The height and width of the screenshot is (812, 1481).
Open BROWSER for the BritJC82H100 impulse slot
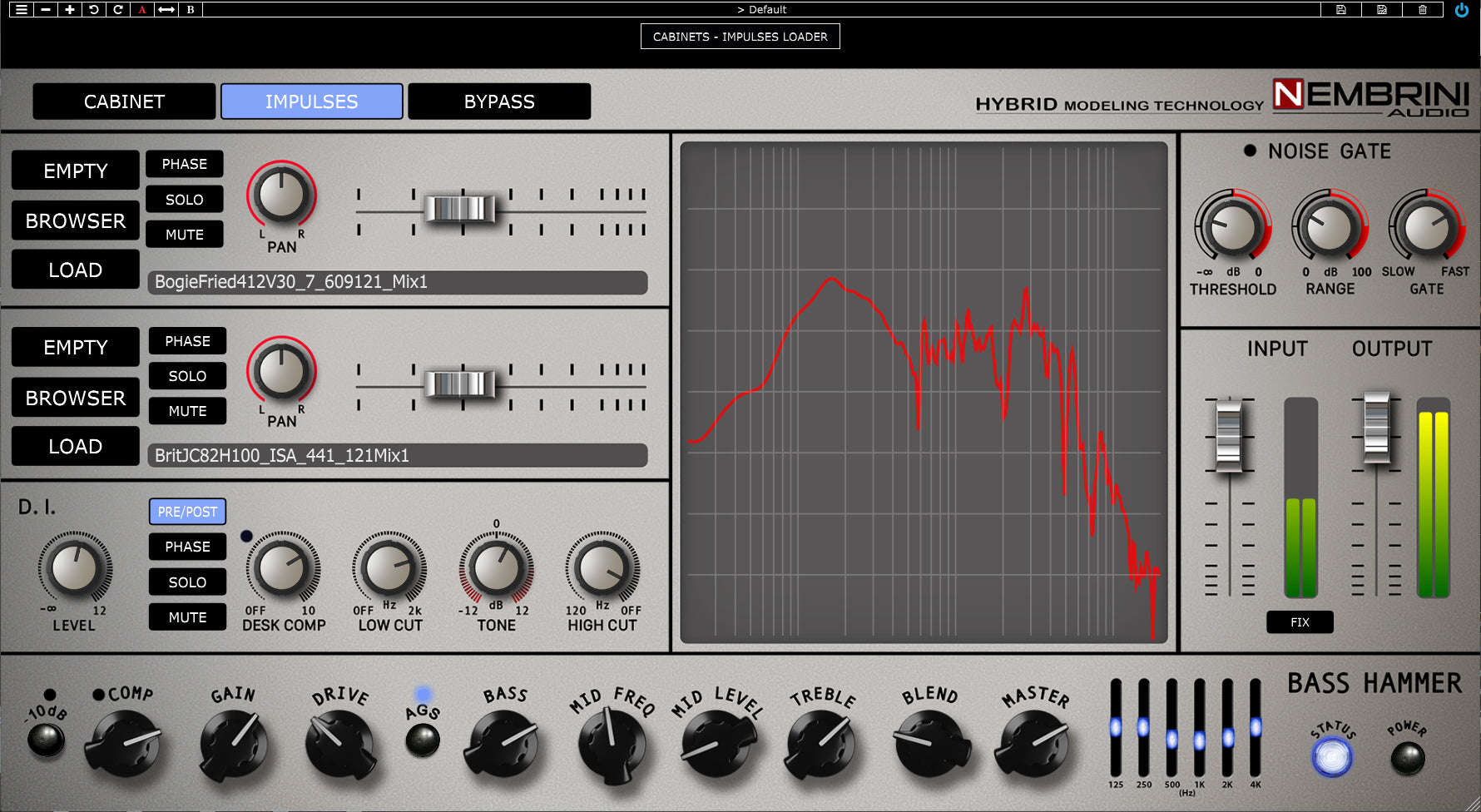tap(76, 398)
